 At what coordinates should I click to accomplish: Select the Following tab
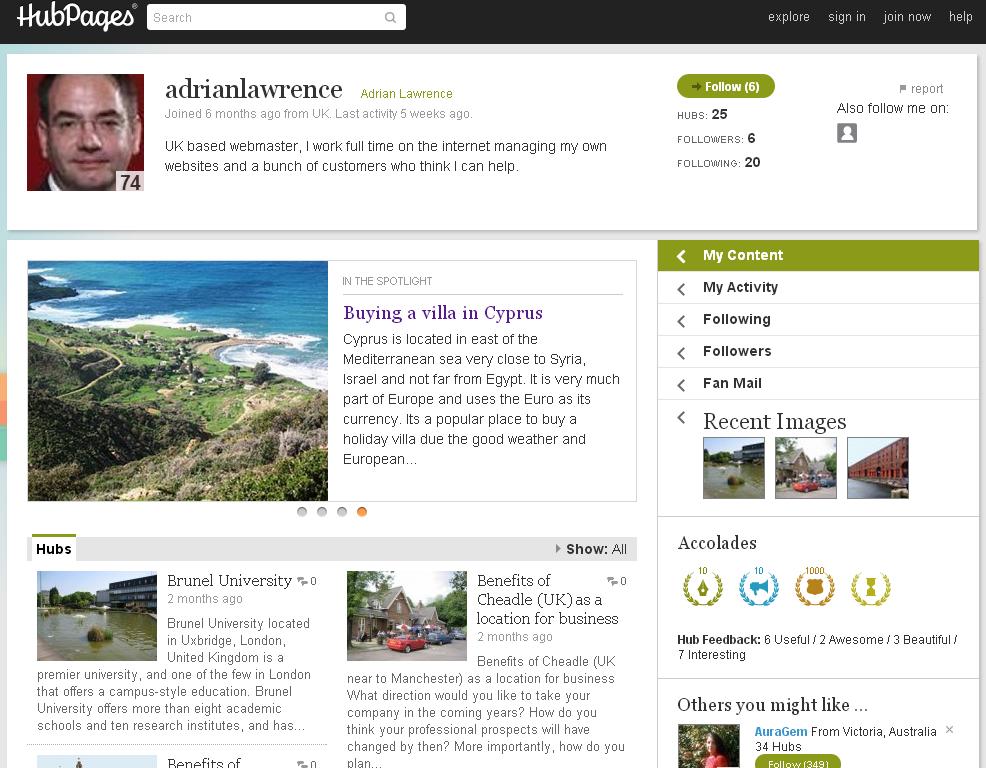click(x=818, y=320)
